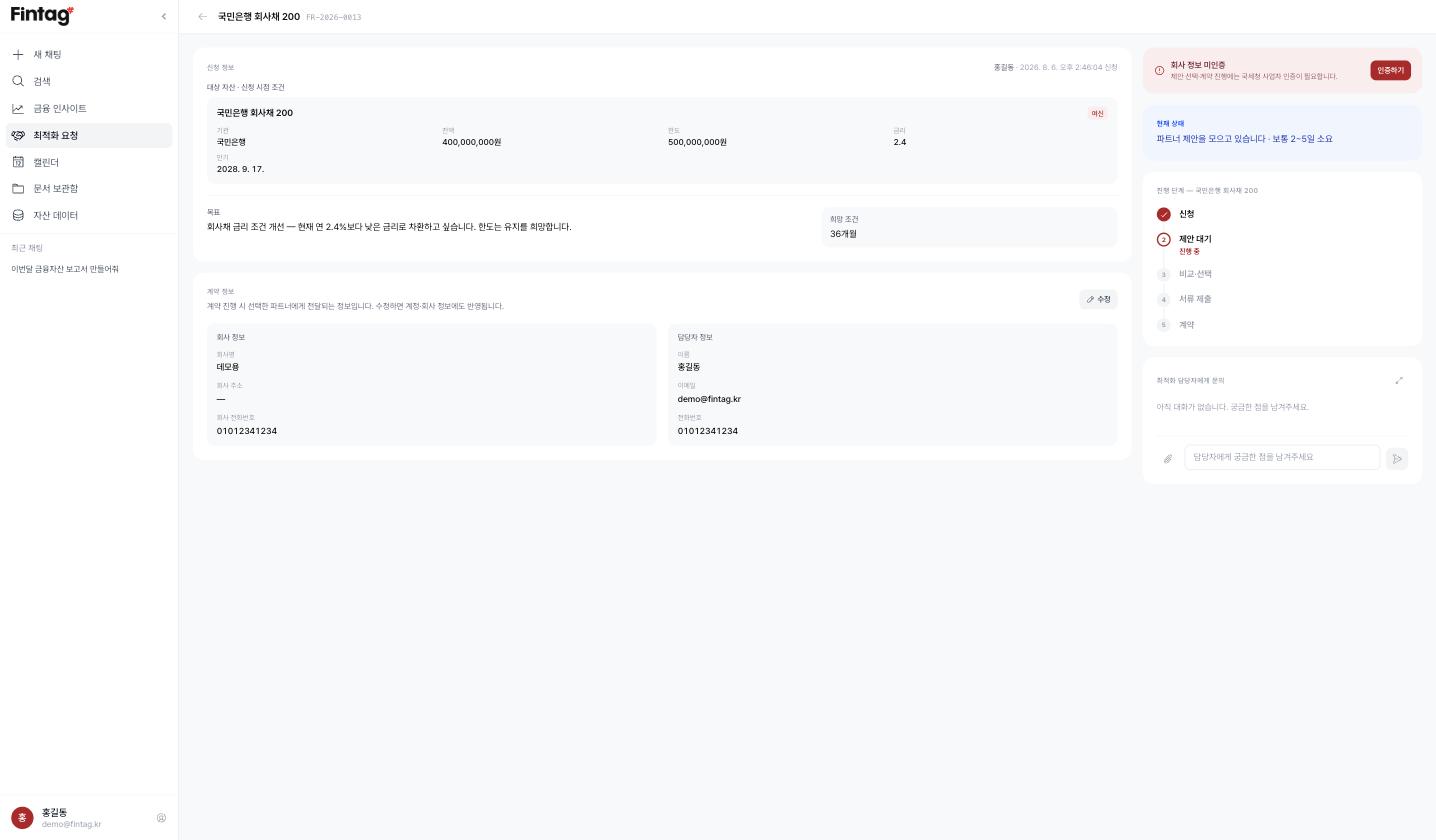The image size is (1436, 840).
Task: Attach a file with the paperclip icon
Action: (1167, 458)
